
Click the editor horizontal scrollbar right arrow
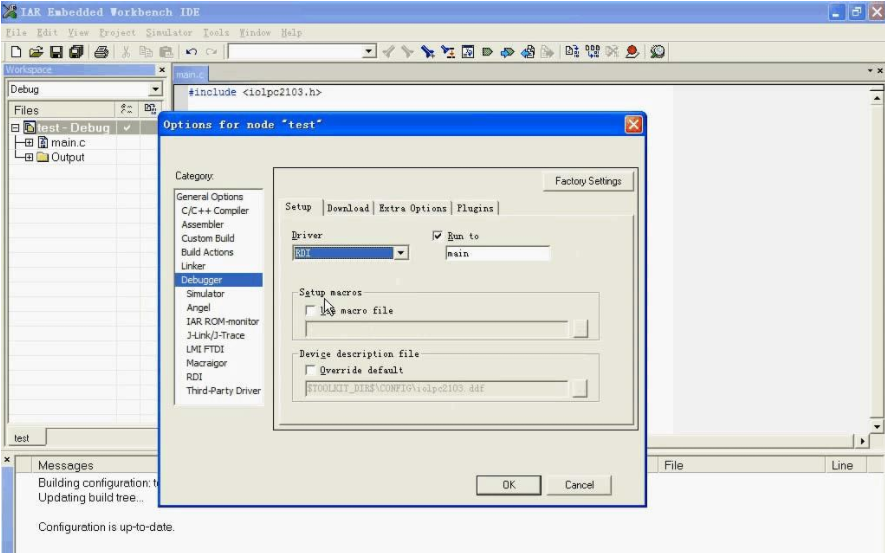coord(861,441)
